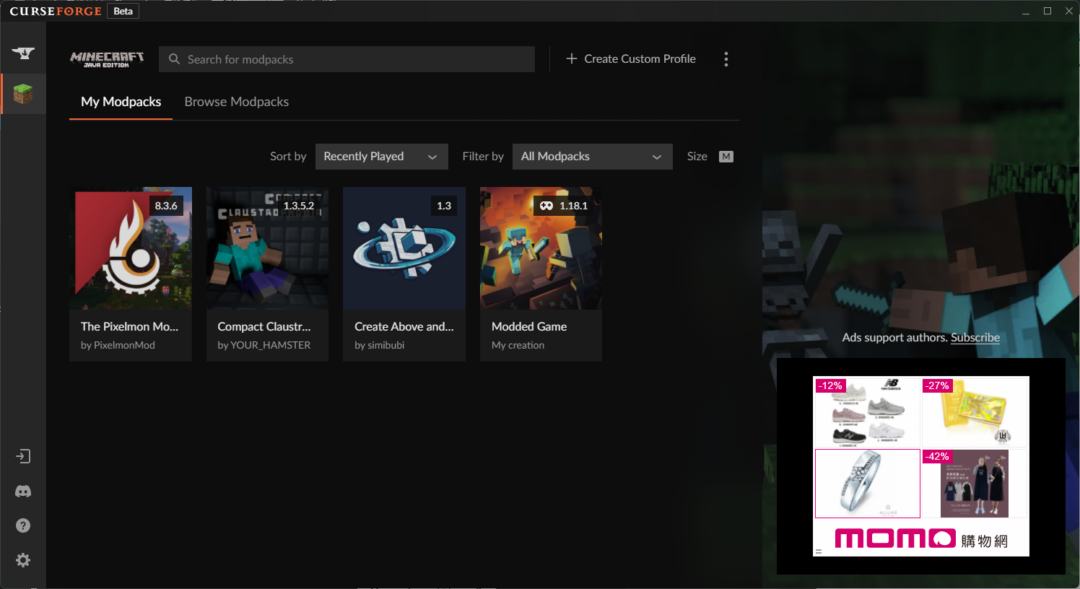The image size is (1080, 589).
Task: Click the Create Custom Profile button
Action: click(630, 59)
